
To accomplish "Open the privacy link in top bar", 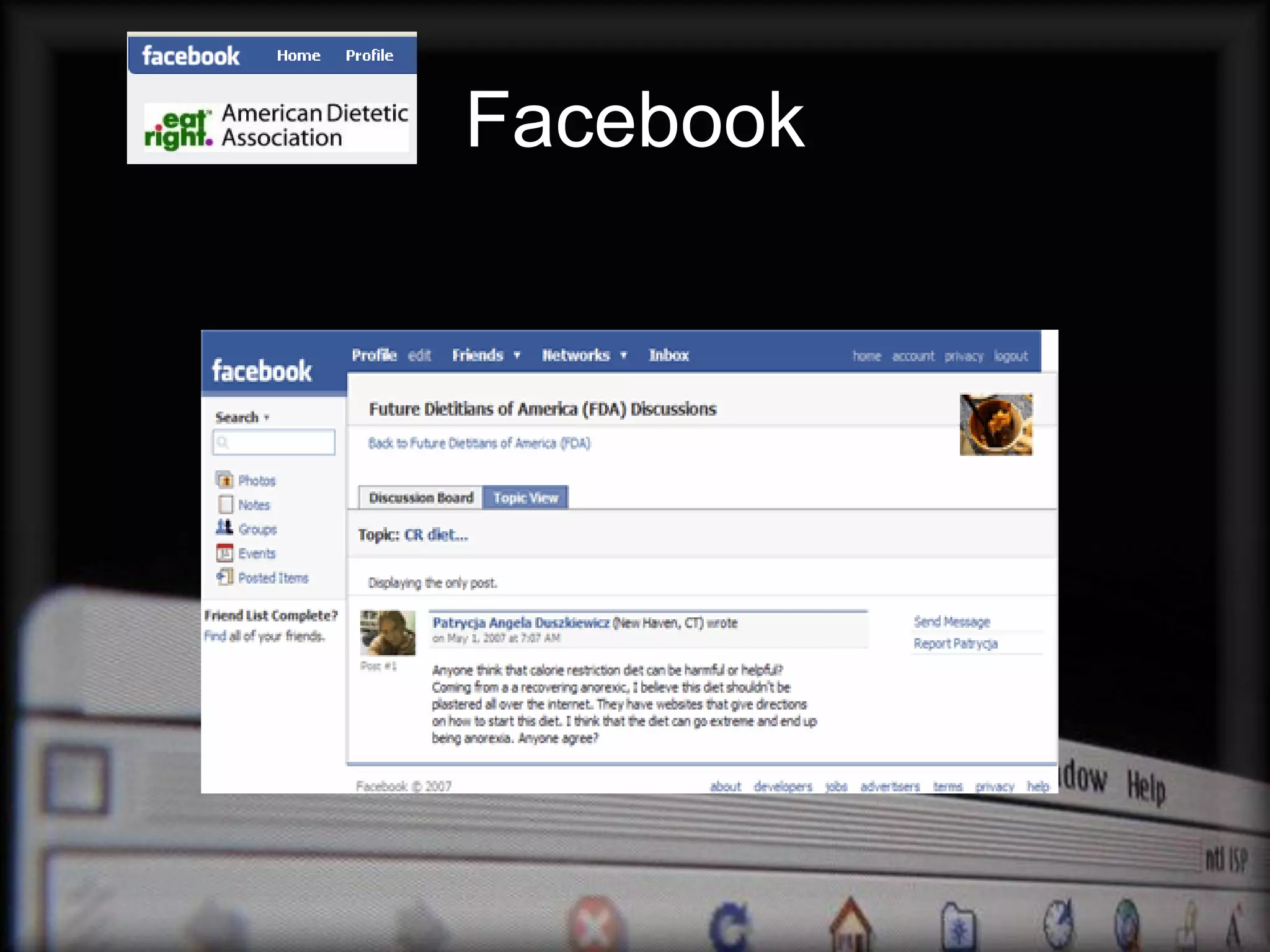I will [x=964, y=356].
